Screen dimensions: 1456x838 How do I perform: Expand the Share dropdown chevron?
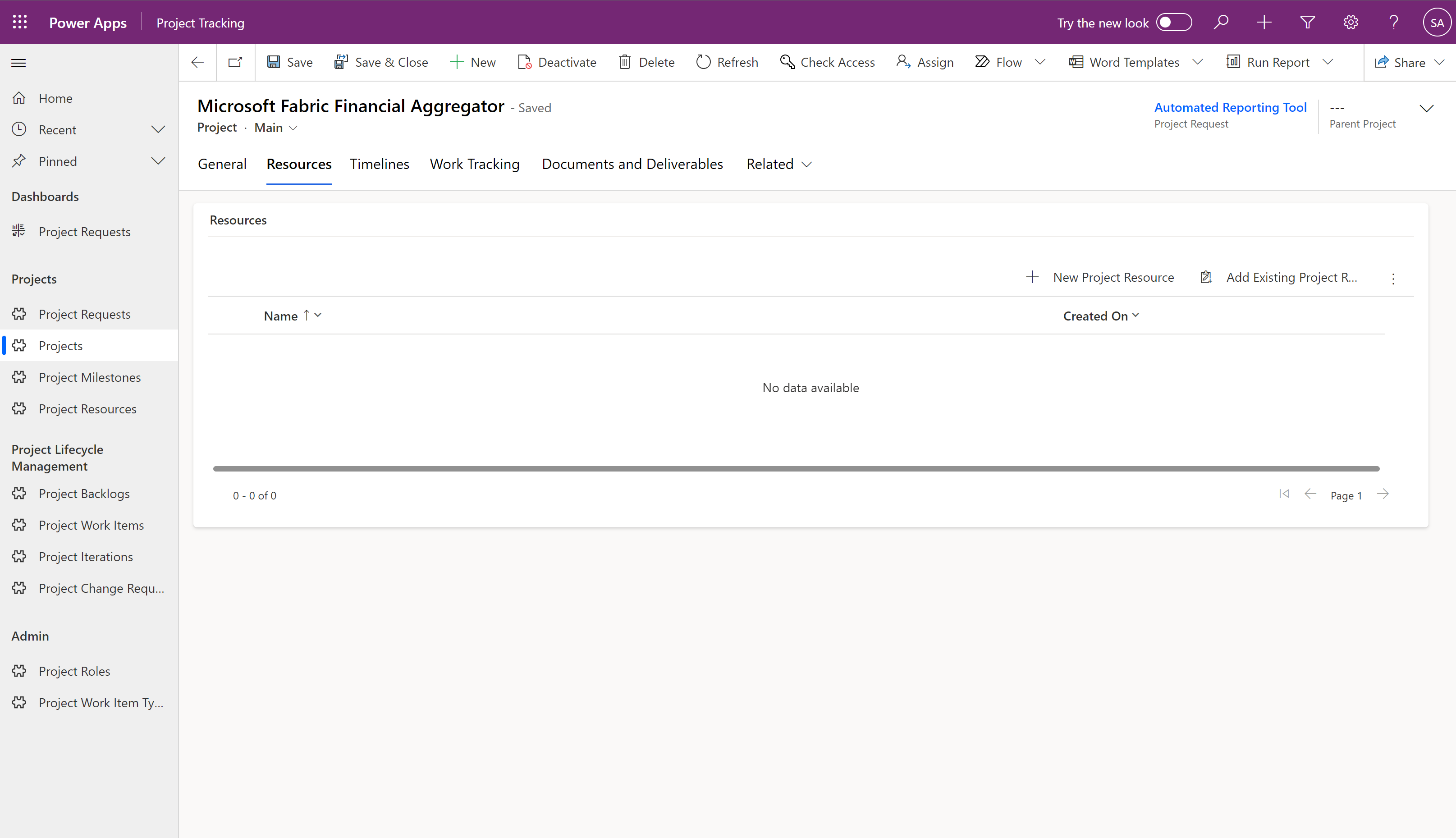(x=1440, y=62)
